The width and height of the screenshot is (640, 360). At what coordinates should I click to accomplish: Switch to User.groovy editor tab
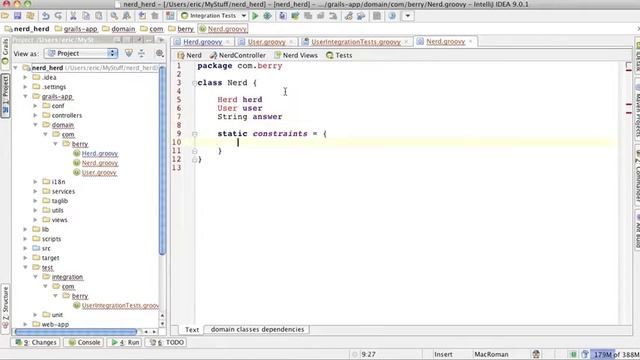tap(266, 42)
